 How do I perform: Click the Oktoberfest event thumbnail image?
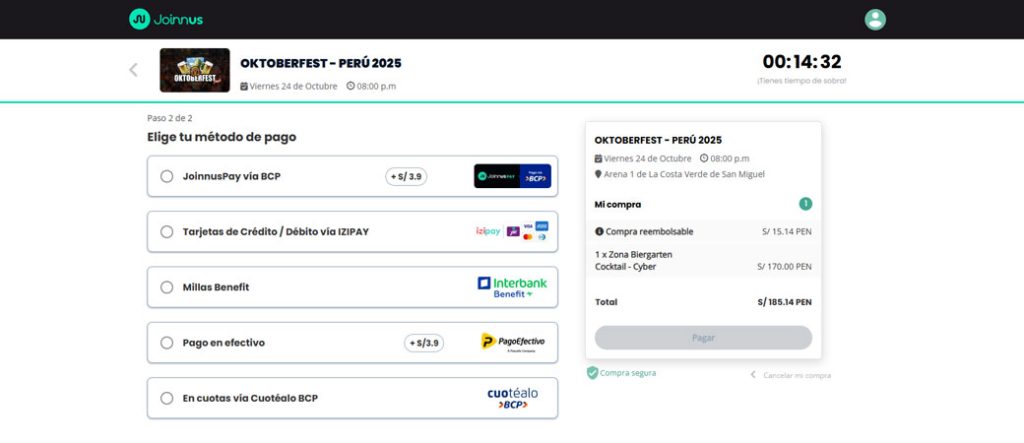tap(195, 70)
